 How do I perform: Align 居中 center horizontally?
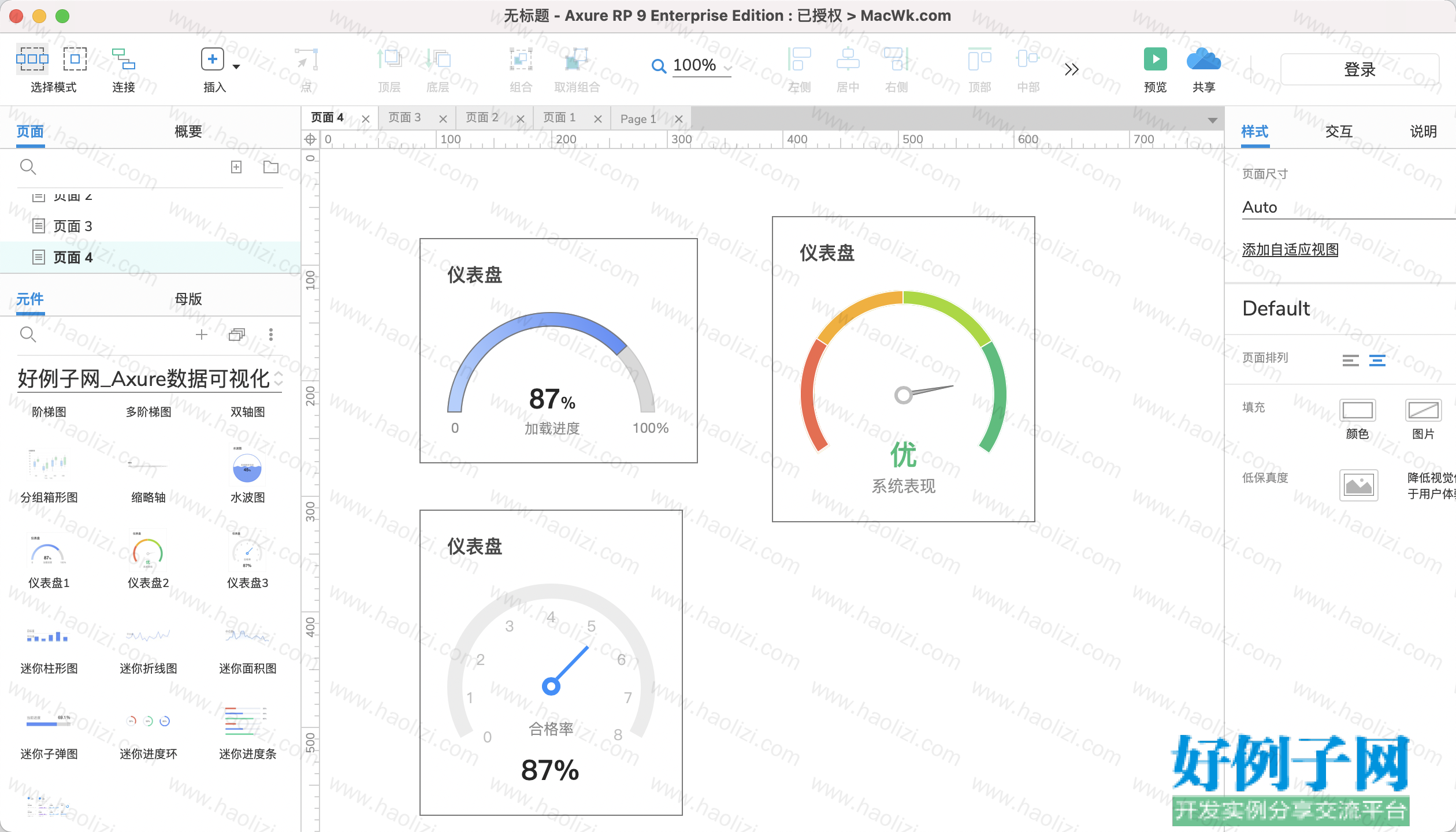pos(848,59)
